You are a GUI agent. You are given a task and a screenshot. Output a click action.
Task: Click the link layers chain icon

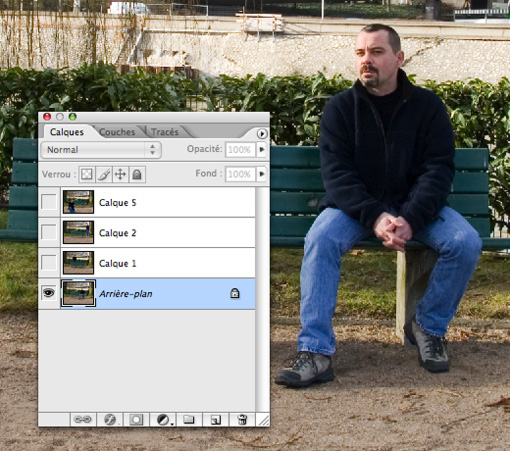coord(83,419)
